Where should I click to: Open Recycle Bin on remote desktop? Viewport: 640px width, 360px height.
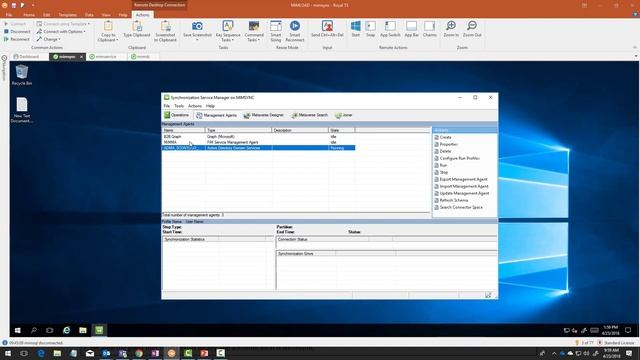click(x=22, y=75)
